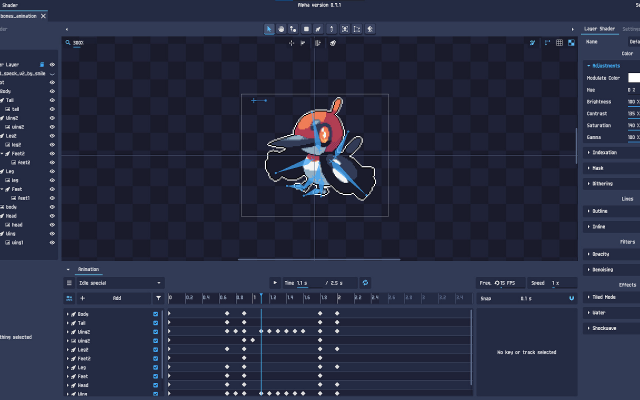Viewport: 640px width, 400px height.
Task: Click the Speed 1 x field
Action: click(552, 283)
